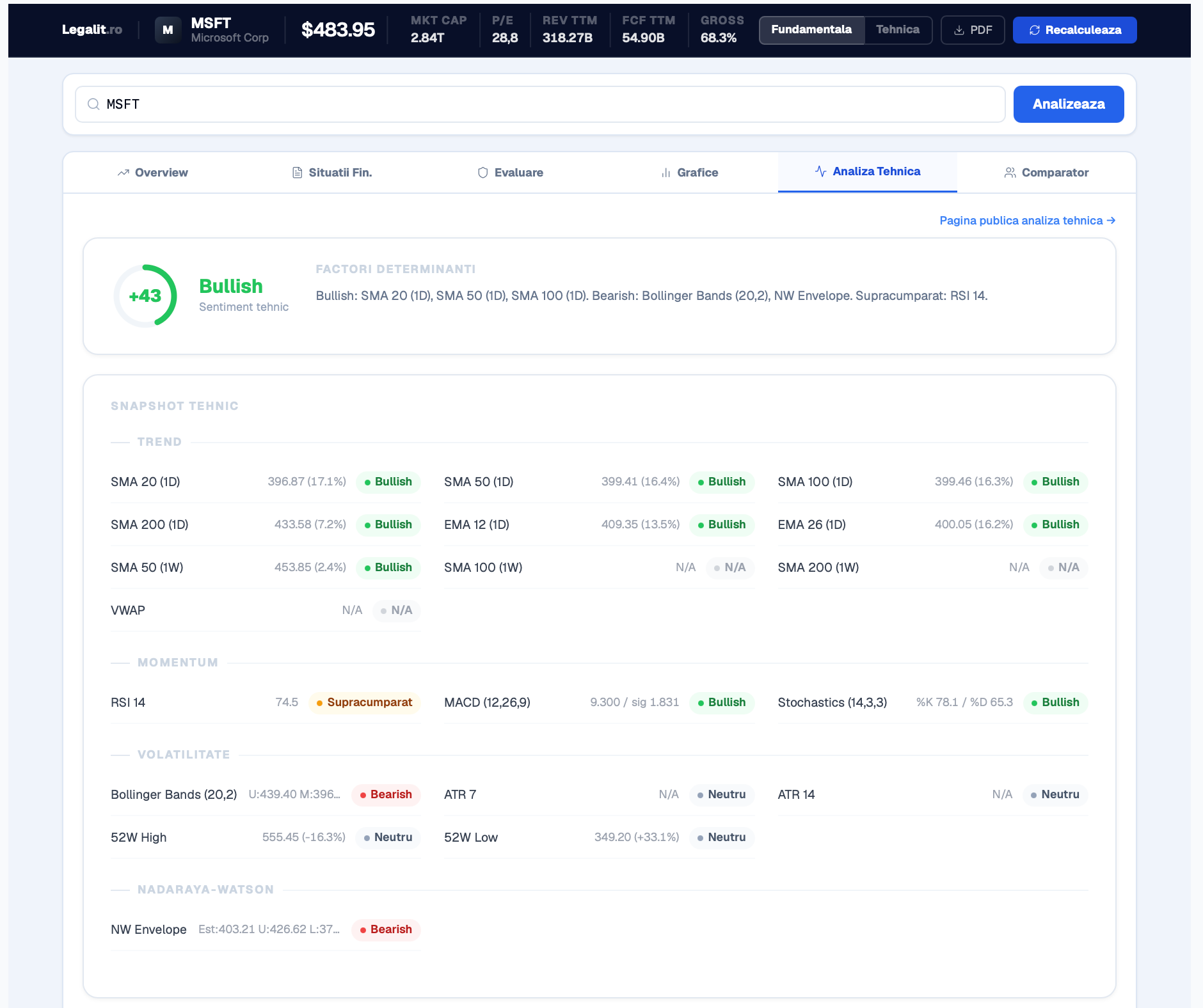The image size is (1203, 1008).
Task: Focus the MSFT ticker search field
Action: click(540, 104)
